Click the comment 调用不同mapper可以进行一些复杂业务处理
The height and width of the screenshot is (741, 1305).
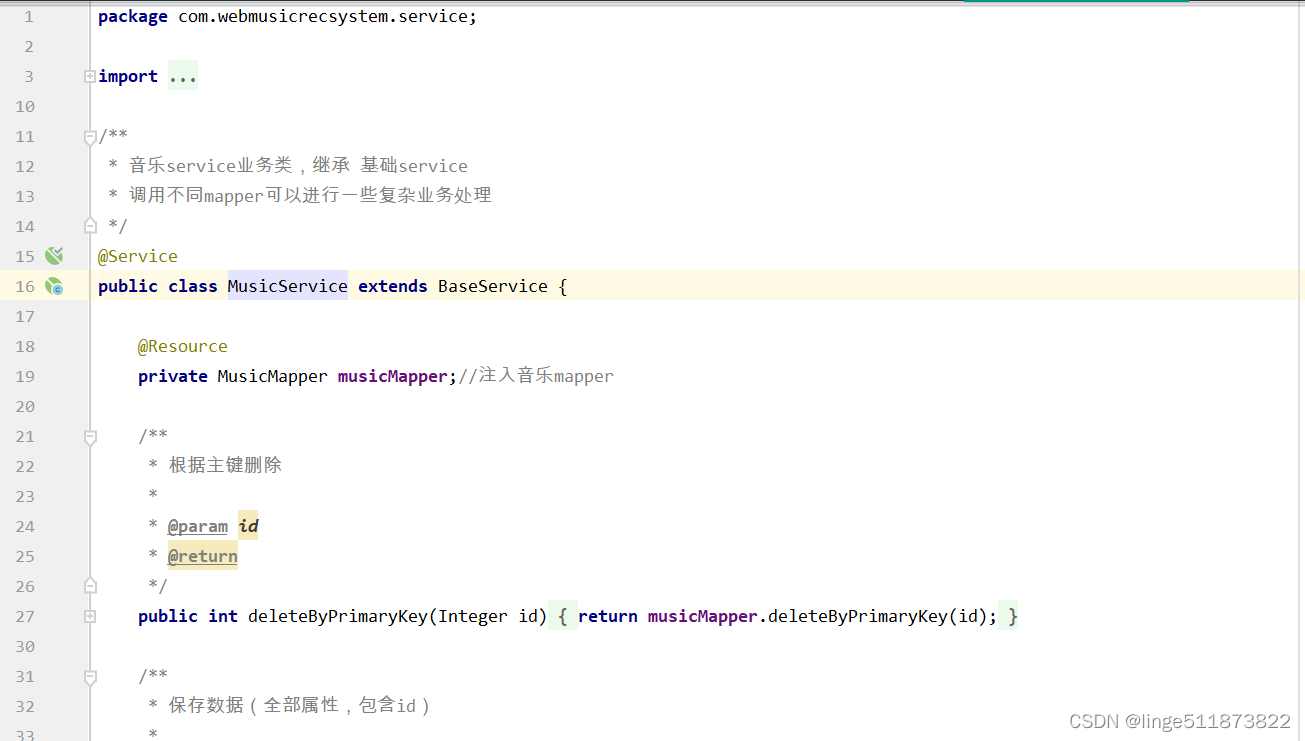pos(310,196)
